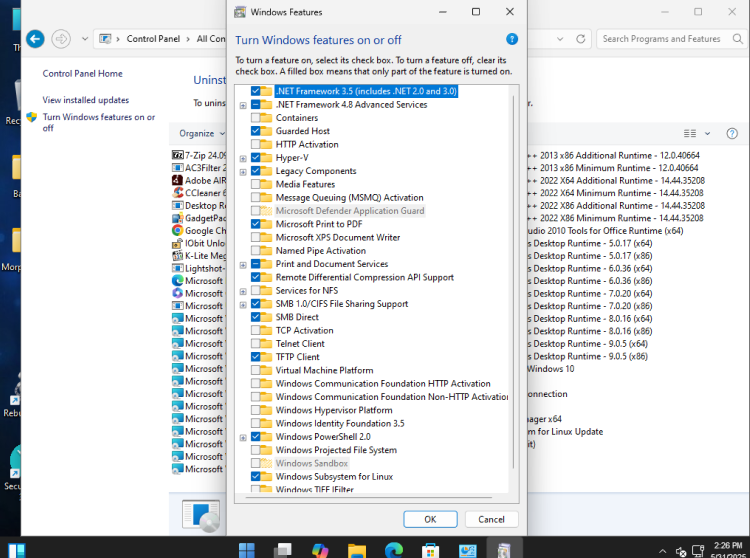
Task: Expand the Legacy Components node
Action: point(243,172)
